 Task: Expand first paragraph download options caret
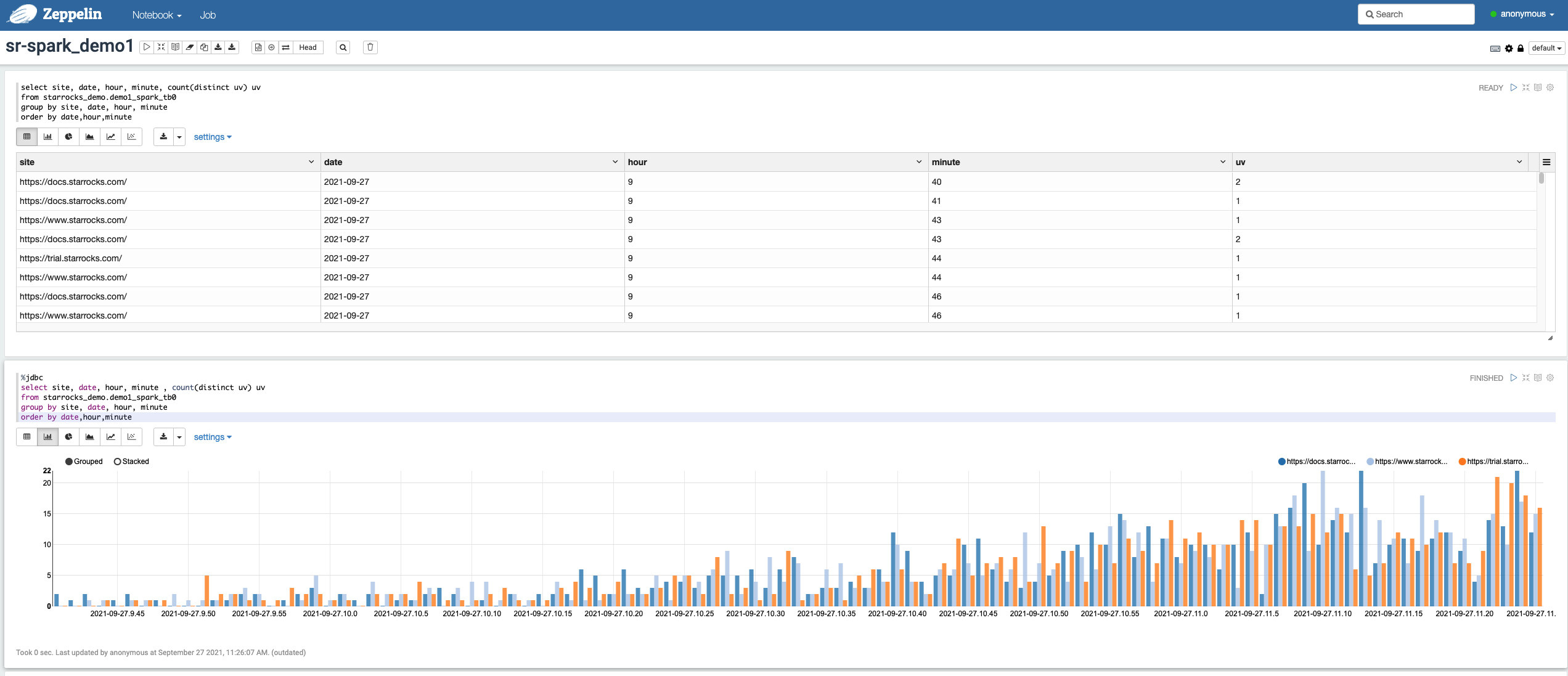179,137
